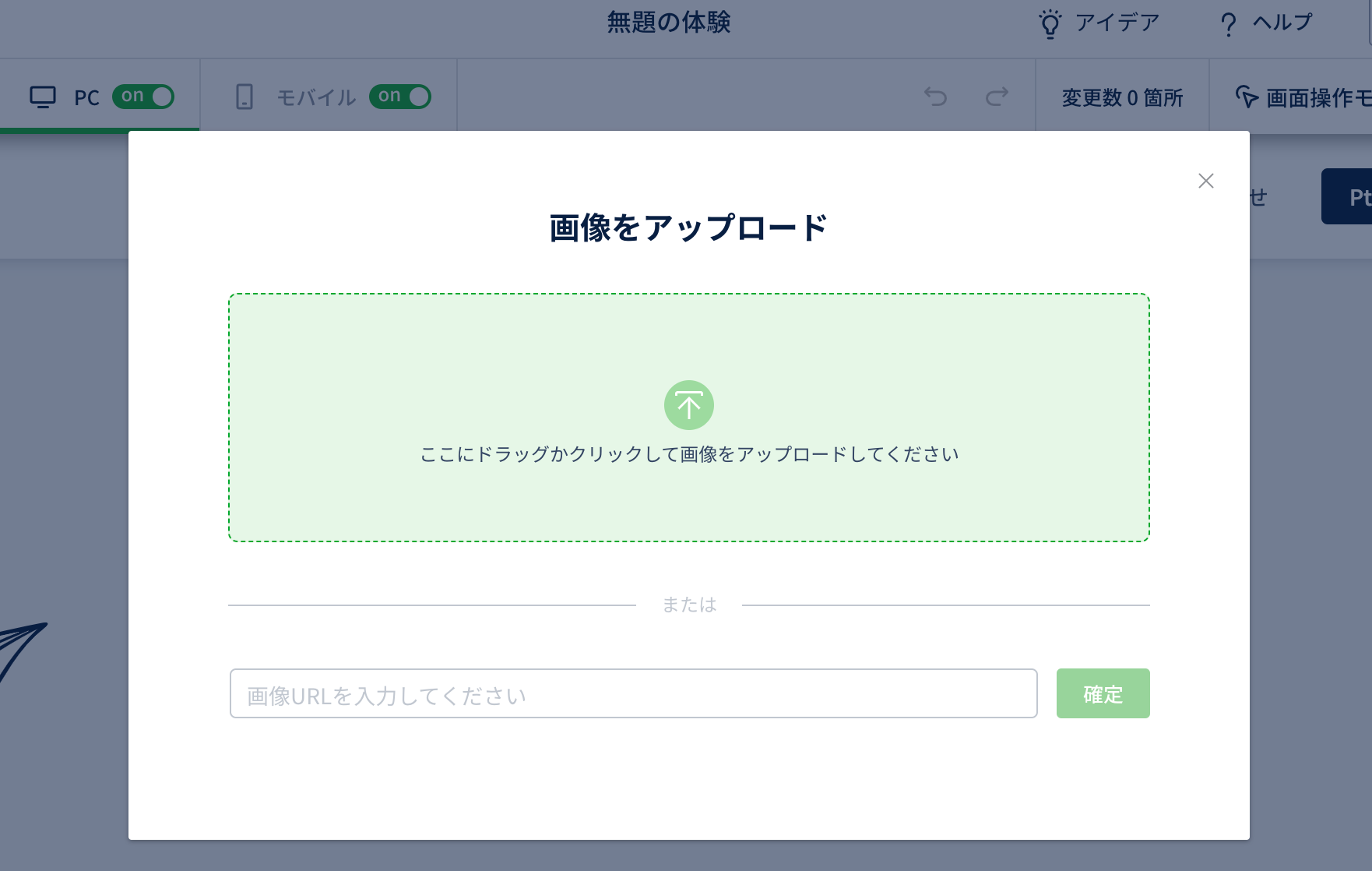
Task: Toggle the PC on switch
Action: tap(143, 97)
